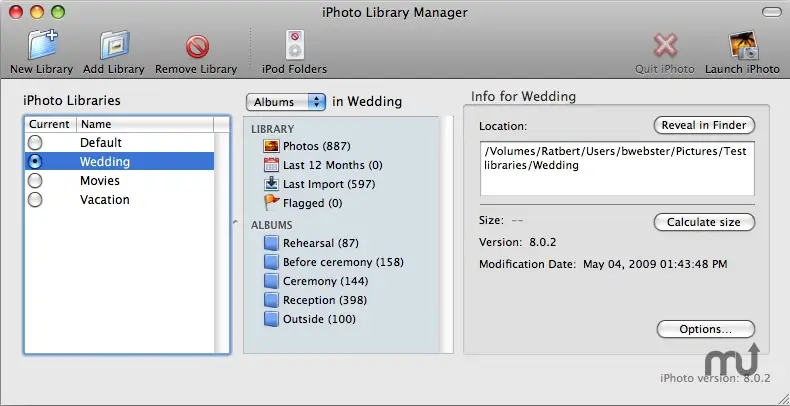Click the Launch iPhoto toolbar icon
This screenshot has width=790, height=406.
[x=744, y=46]
